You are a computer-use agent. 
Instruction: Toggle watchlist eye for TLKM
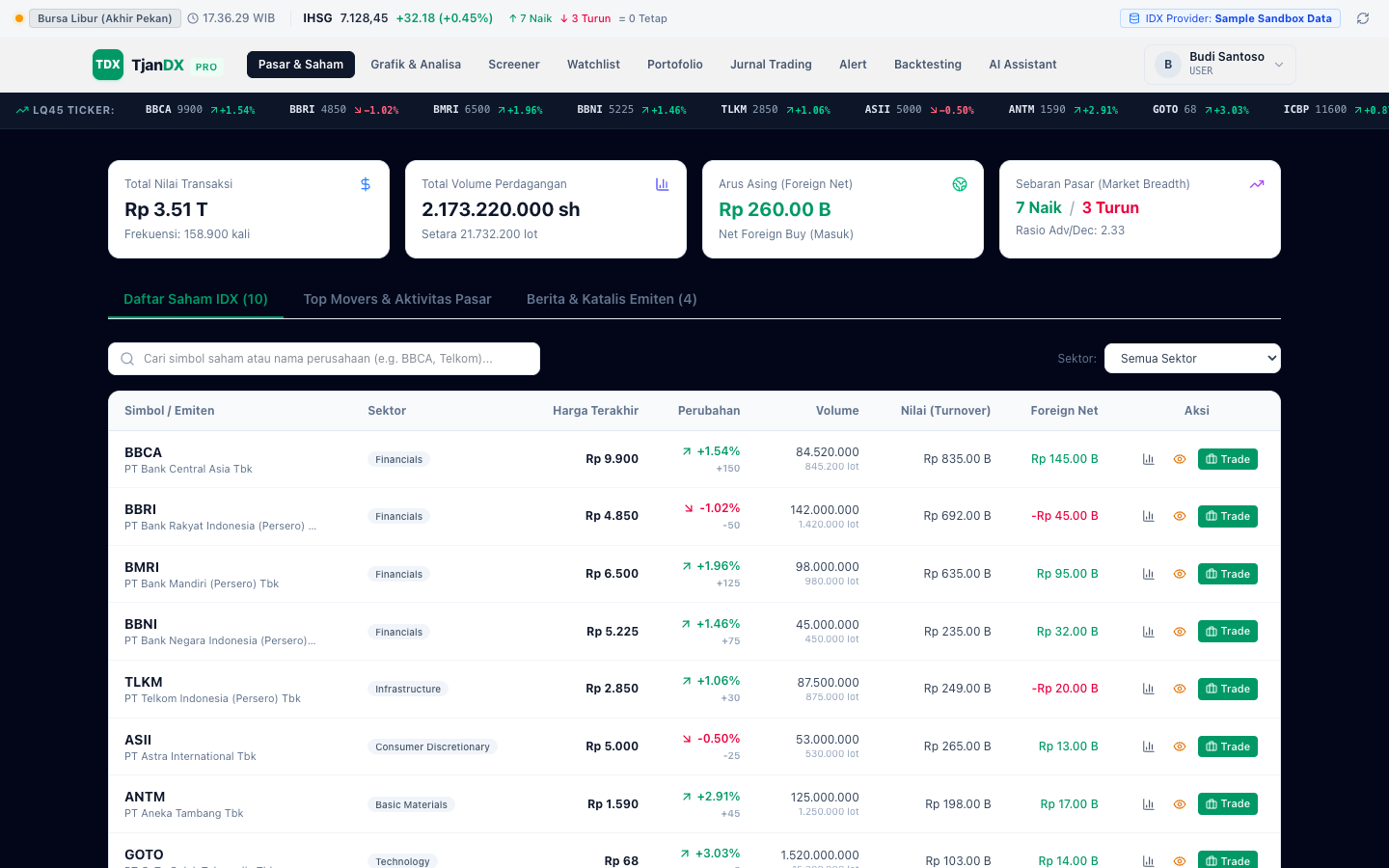[x=1179, y=689]
